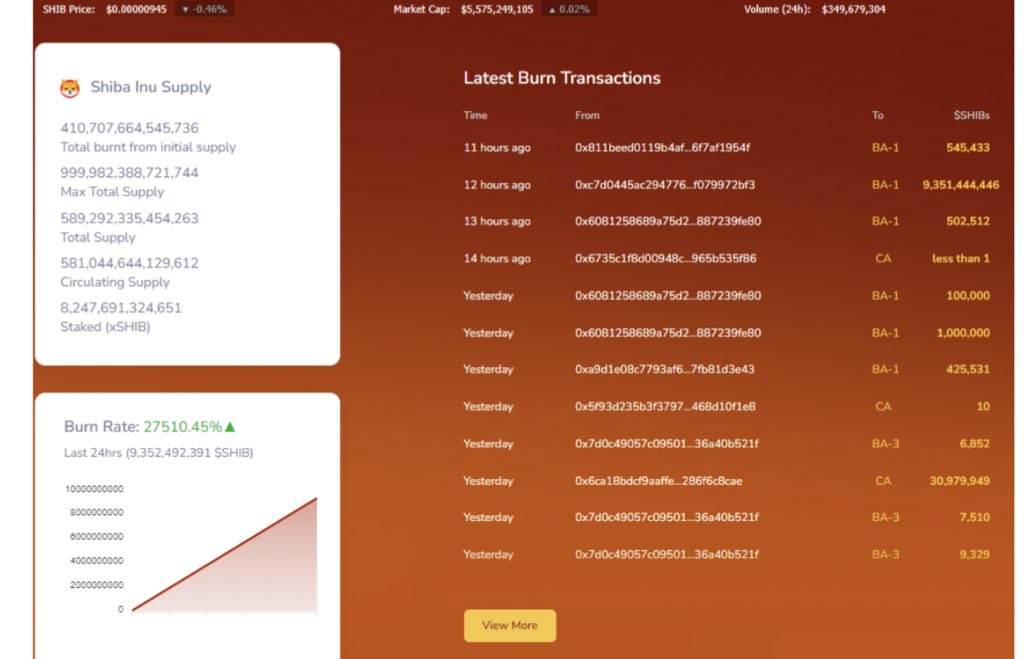Click the 545,433 burn amount
Viewport: 1024px width, 659px height.
(x=968, y=148)
